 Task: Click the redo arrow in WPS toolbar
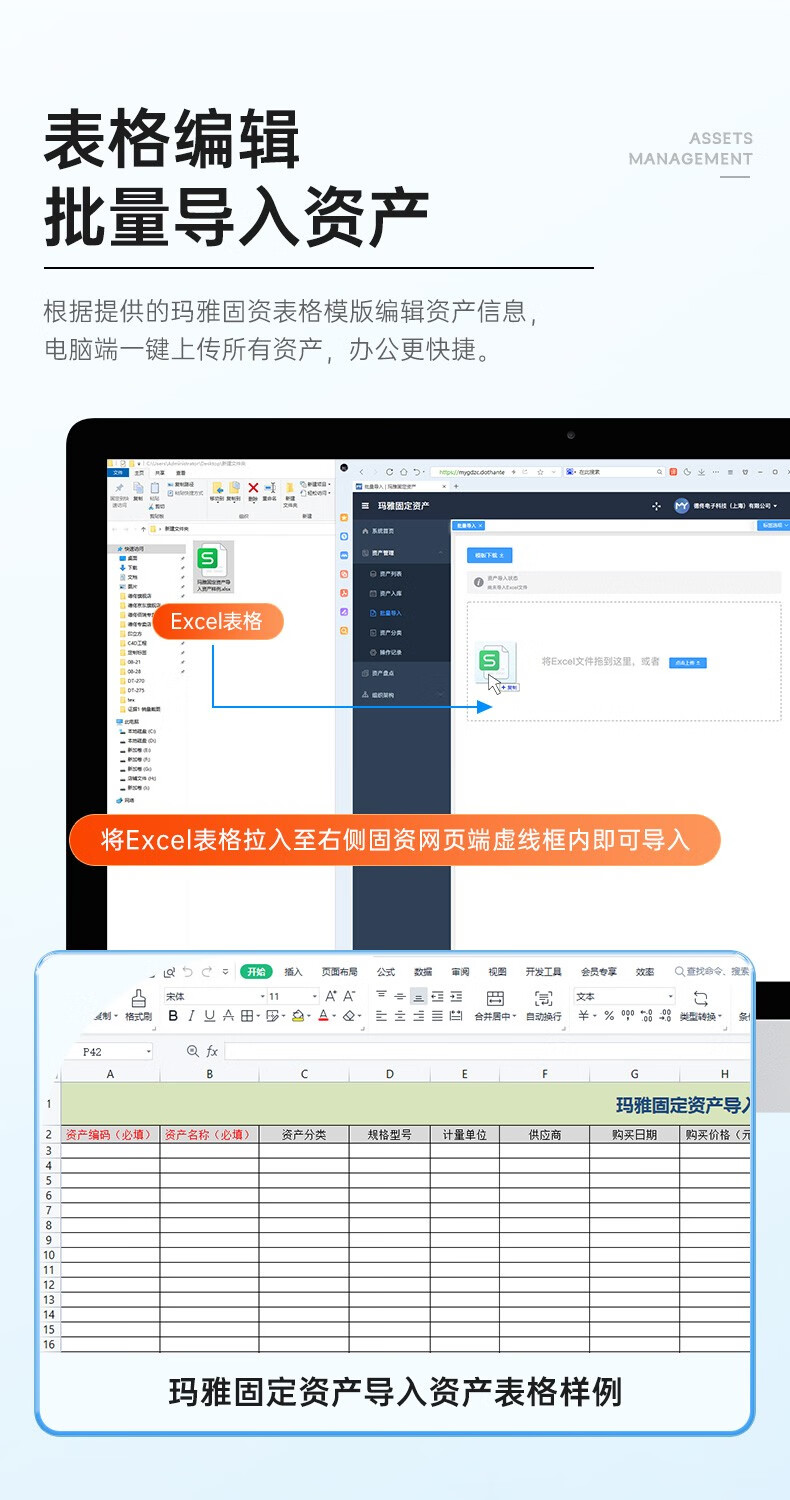click(x=207, y=971)
